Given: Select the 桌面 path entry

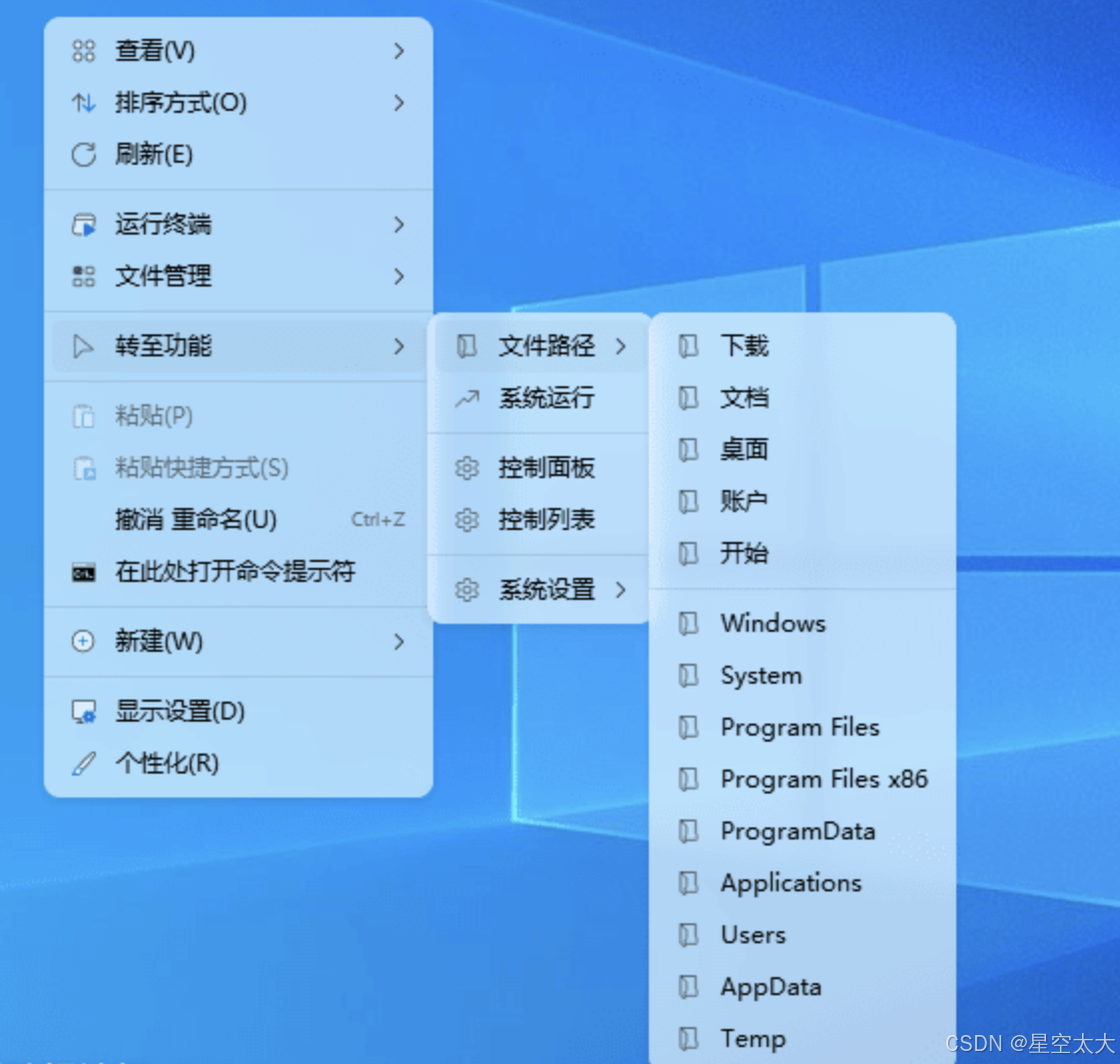Looking at the screenshot, I should (x=743, y=449).
